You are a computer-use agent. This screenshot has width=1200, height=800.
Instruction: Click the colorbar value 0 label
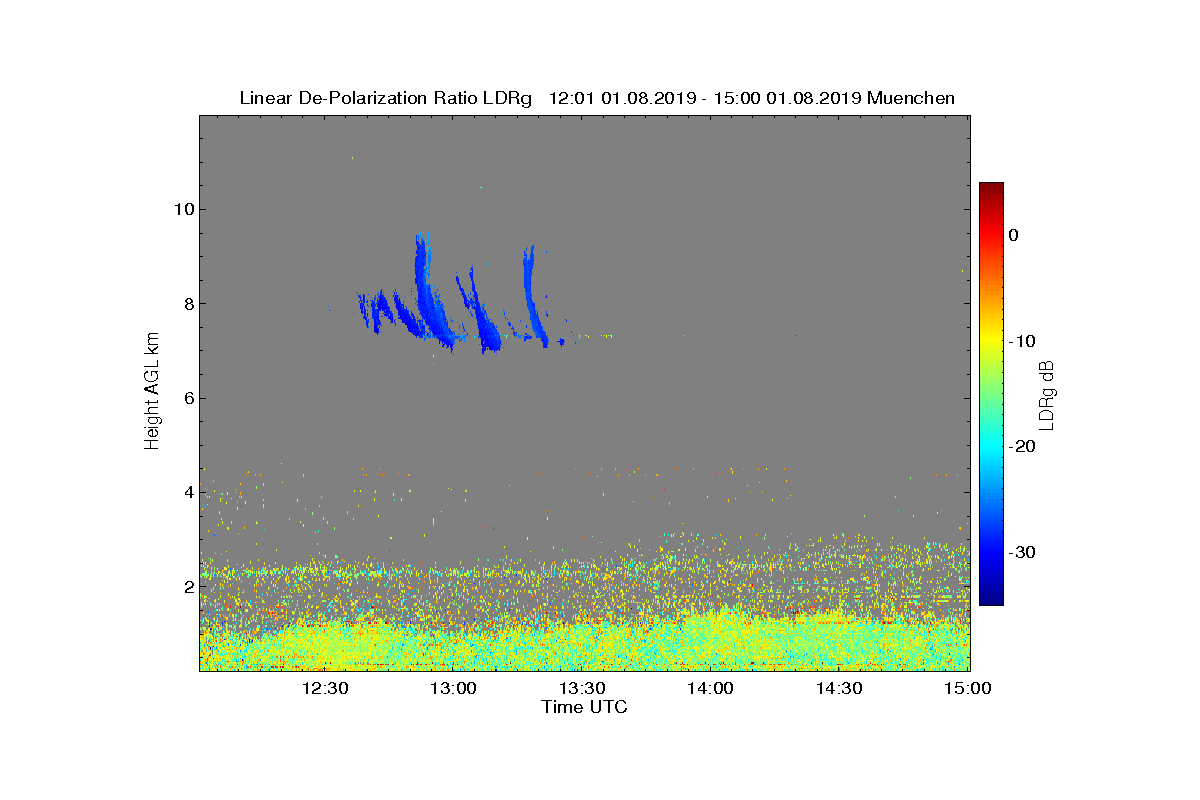[1013, 235]
